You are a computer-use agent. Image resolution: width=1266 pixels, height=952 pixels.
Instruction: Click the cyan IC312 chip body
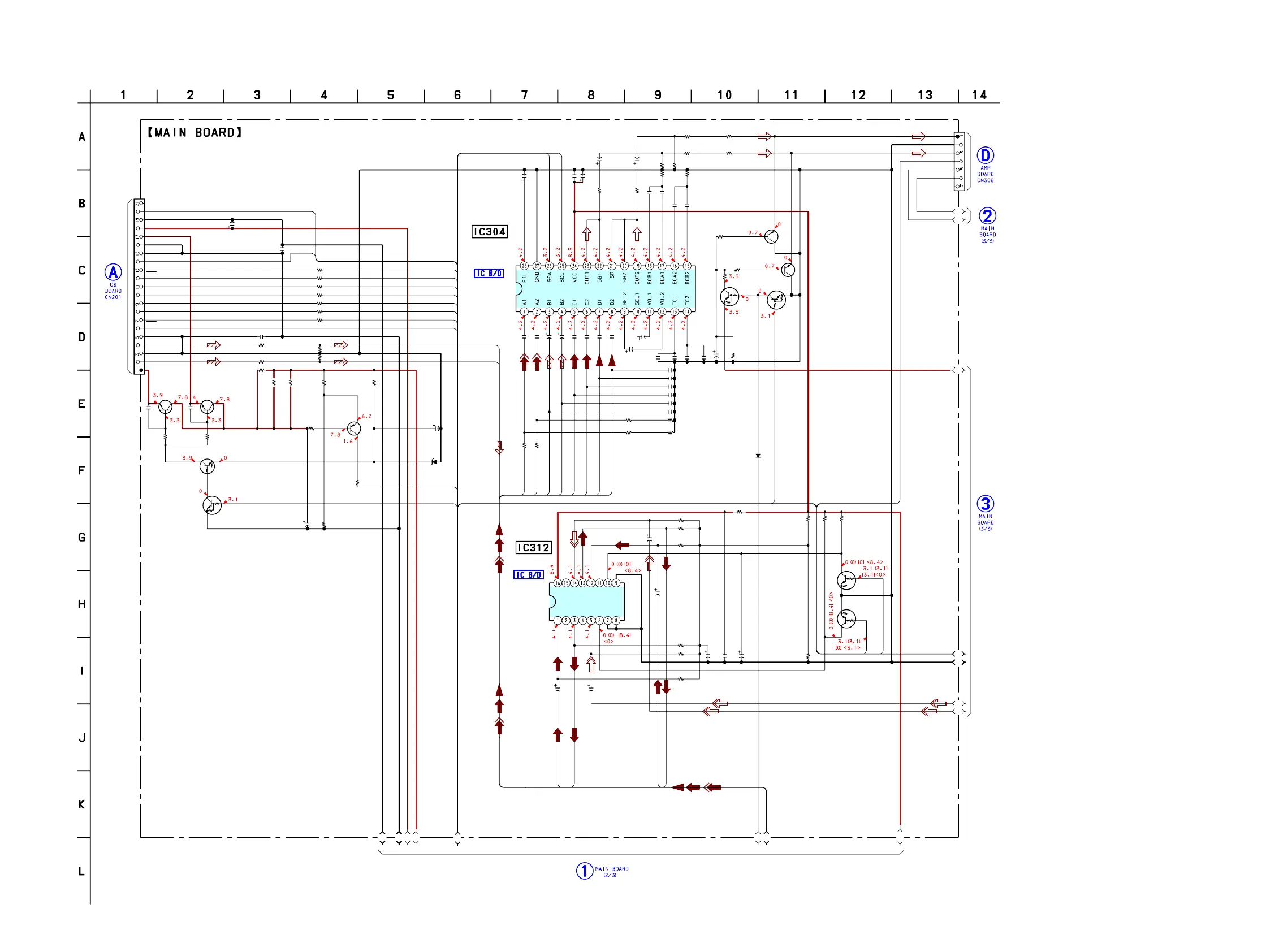pyautogui.click(x=589, y=602)
